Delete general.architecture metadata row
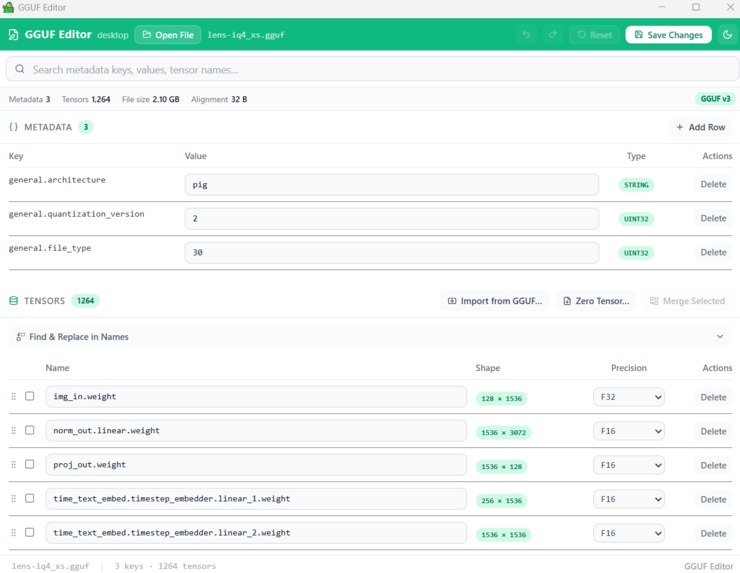 [x=713, y=184]
